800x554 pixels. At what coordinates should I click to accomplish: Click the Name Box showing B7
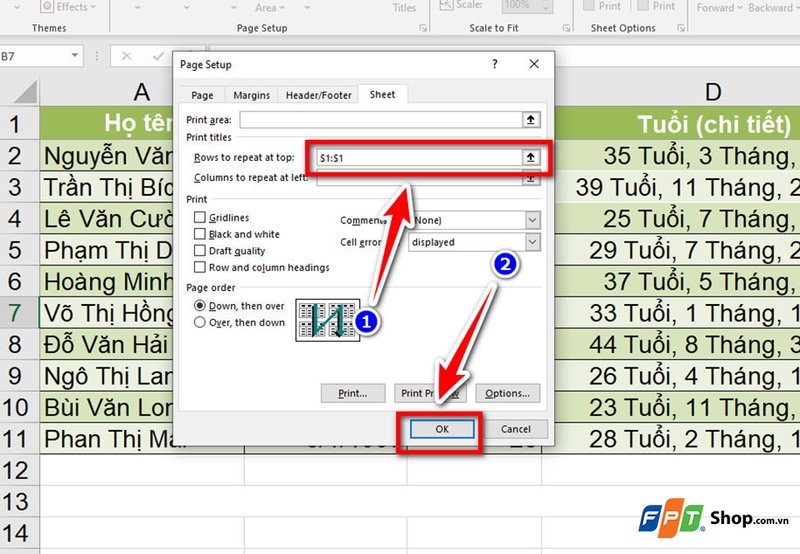point(35,56)
